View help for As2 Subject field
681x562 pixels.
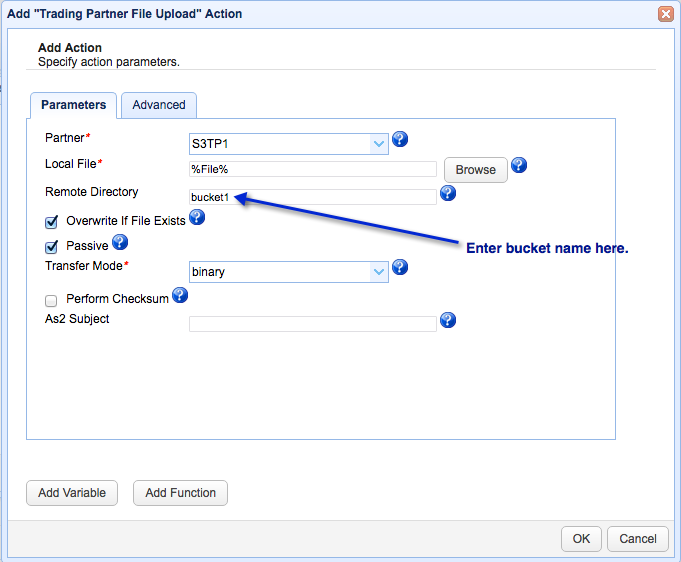click(448, 320)
